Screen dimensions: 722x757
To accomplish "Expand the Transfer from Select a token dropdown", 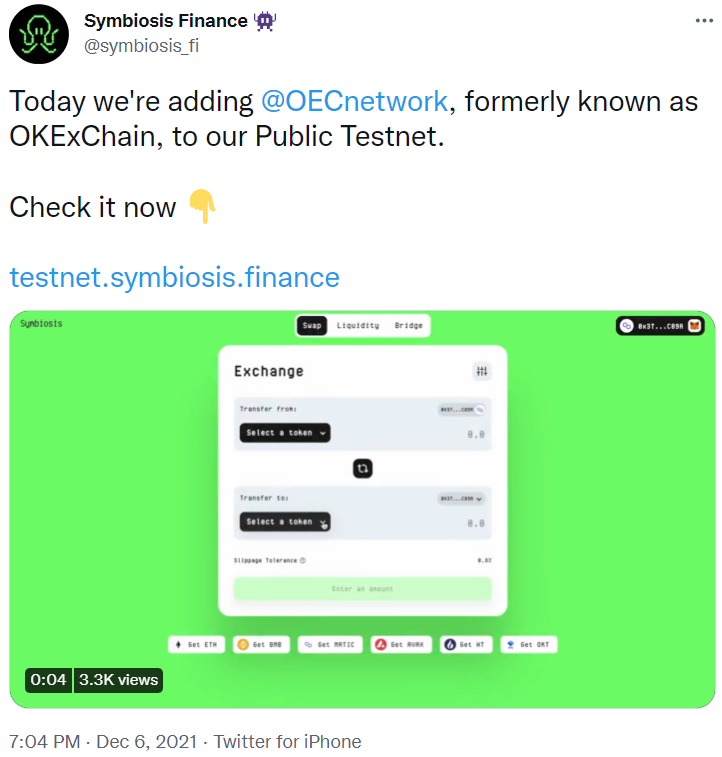I will (285, 433).
